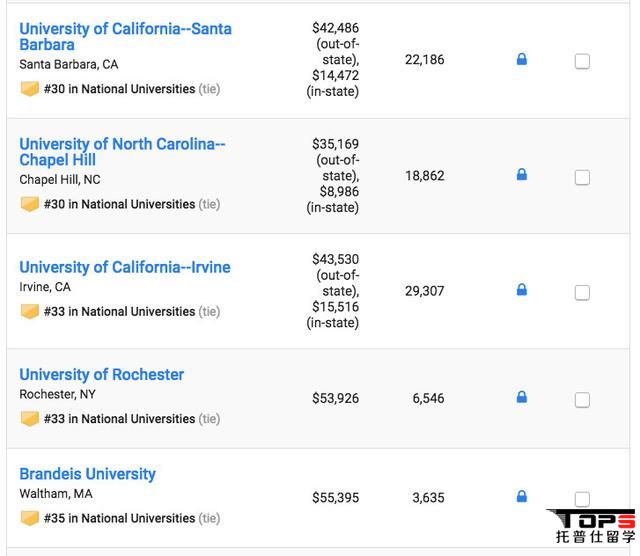Open University of North Carolina--Chapel Hill link
Viewport: 640px width, 556px height.
[122, 152]
